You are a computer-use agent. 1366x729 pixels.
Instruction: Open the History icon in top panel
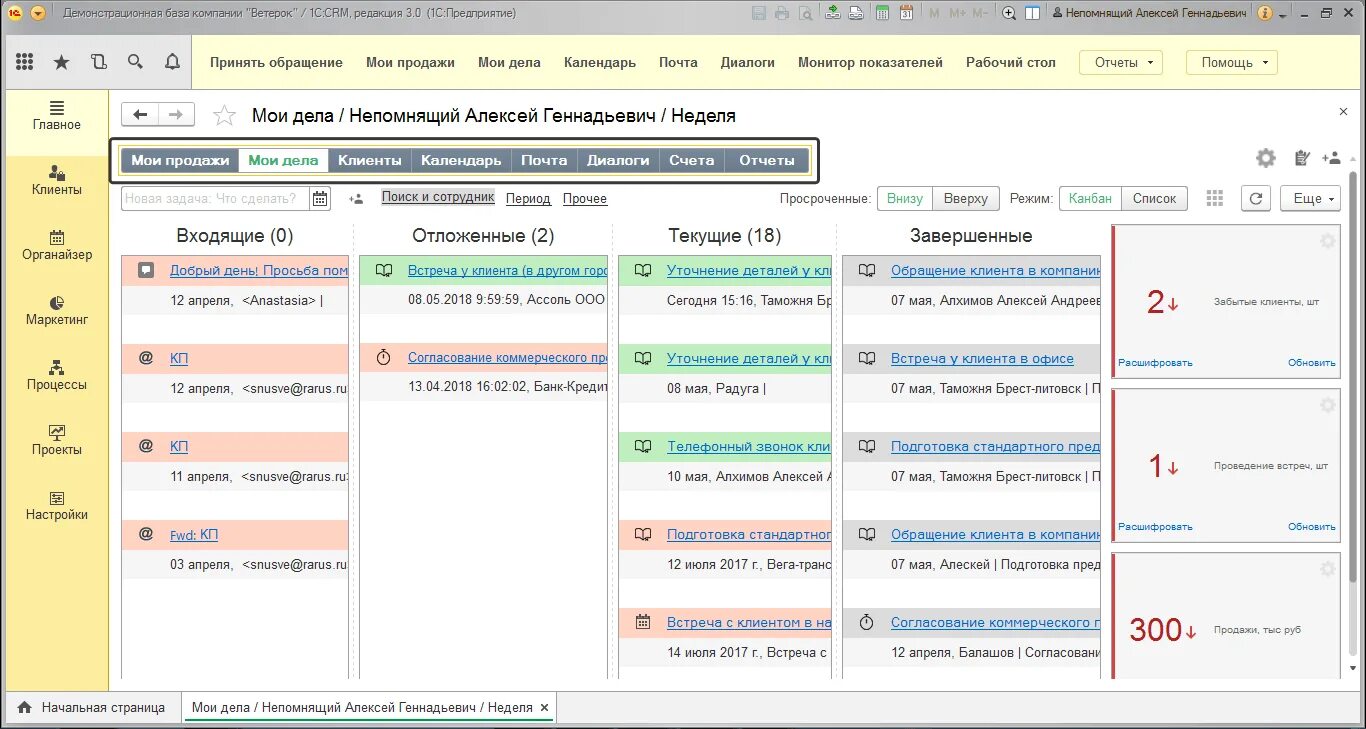pyautogui.click(x=98, y=62)
